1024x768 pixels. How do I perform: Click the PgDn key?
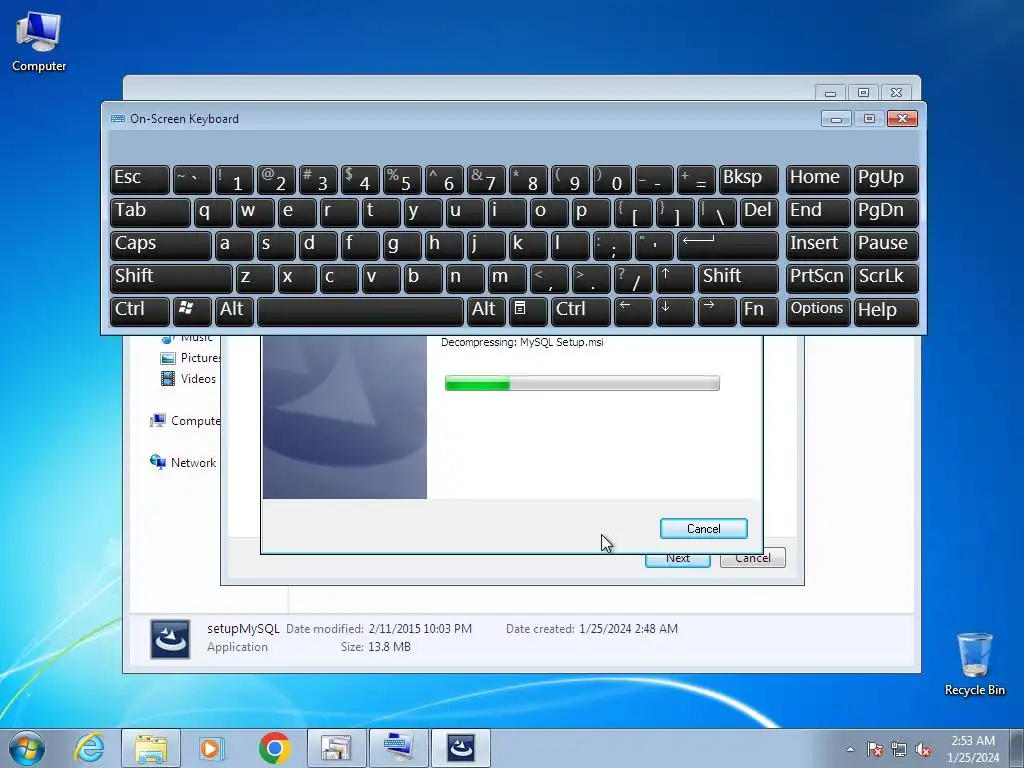pyautogui.click(x=886, y=212)
